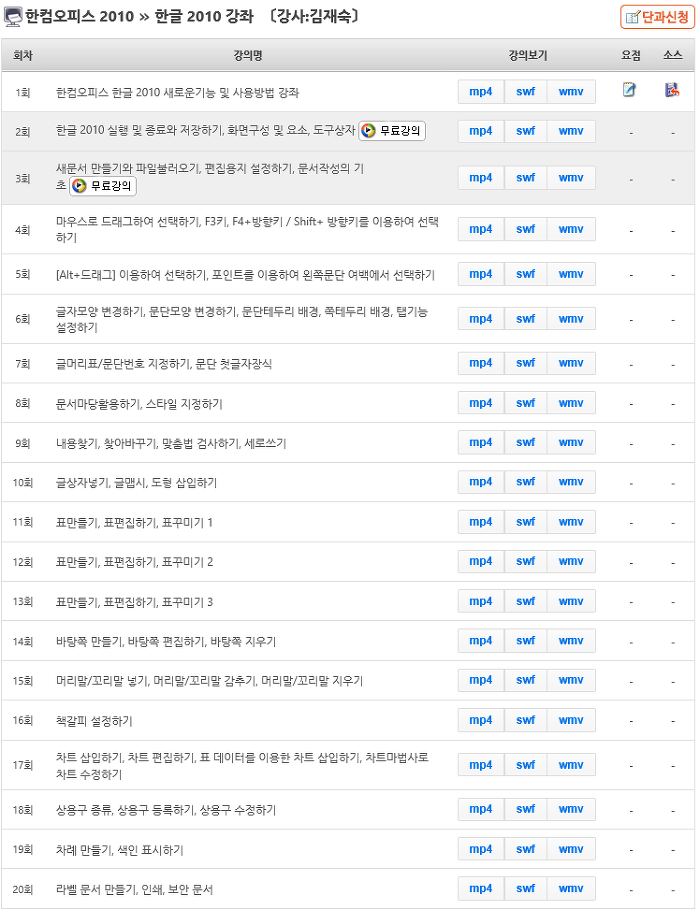Open swf for lecture 6회

coord(525,319)
